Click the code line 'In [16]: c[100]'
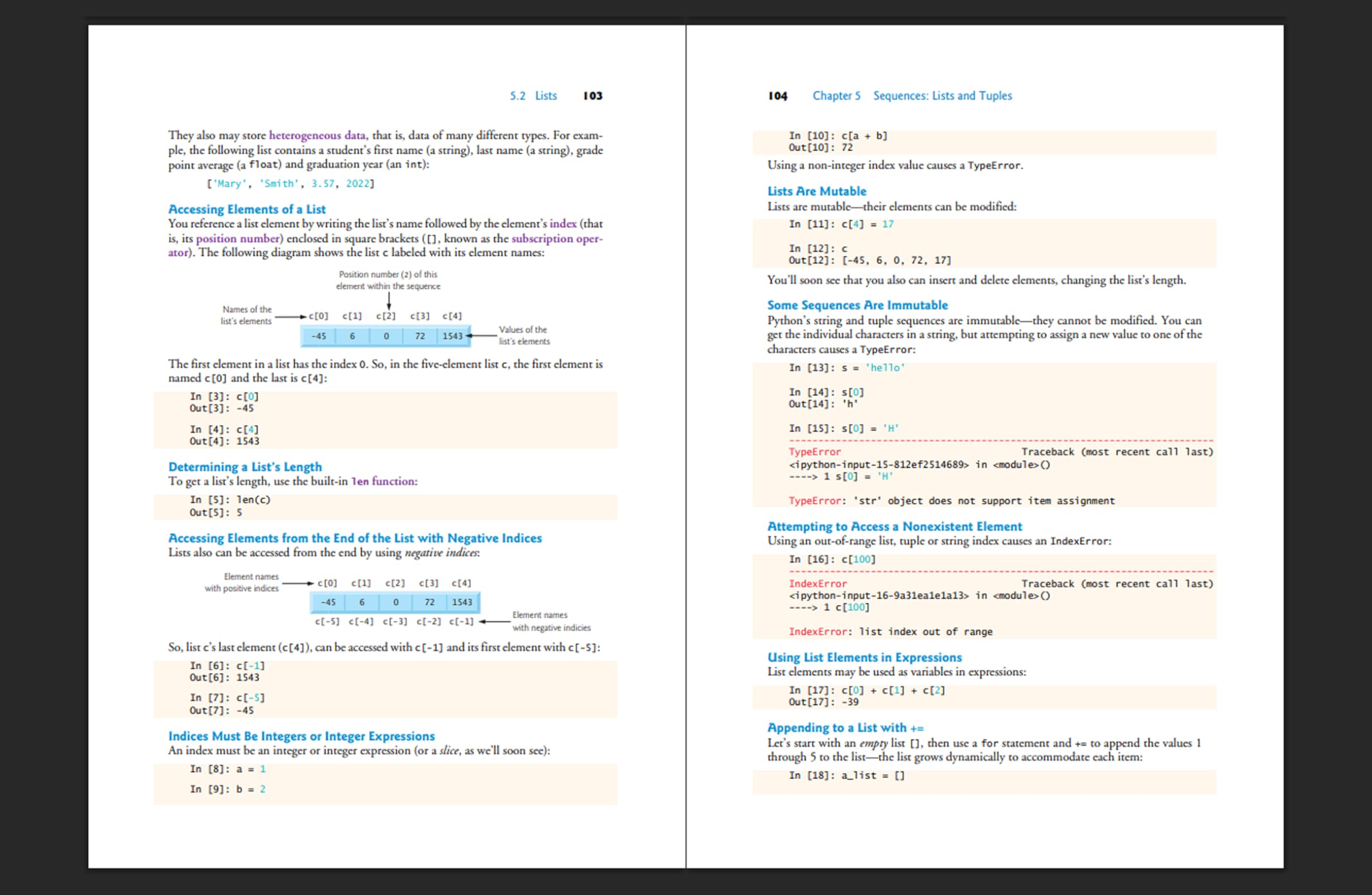Viewport: 1372px width, 895px height. click(832, 560)
